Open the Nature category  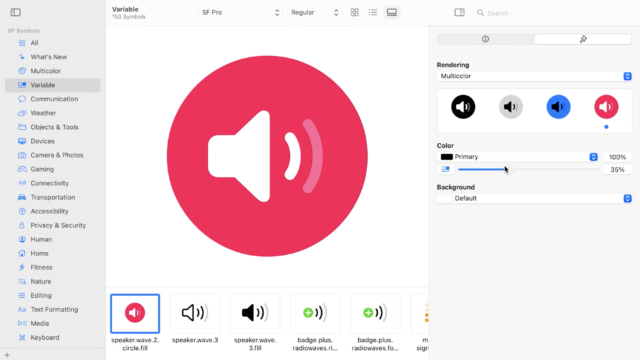(x=53, y=281)
